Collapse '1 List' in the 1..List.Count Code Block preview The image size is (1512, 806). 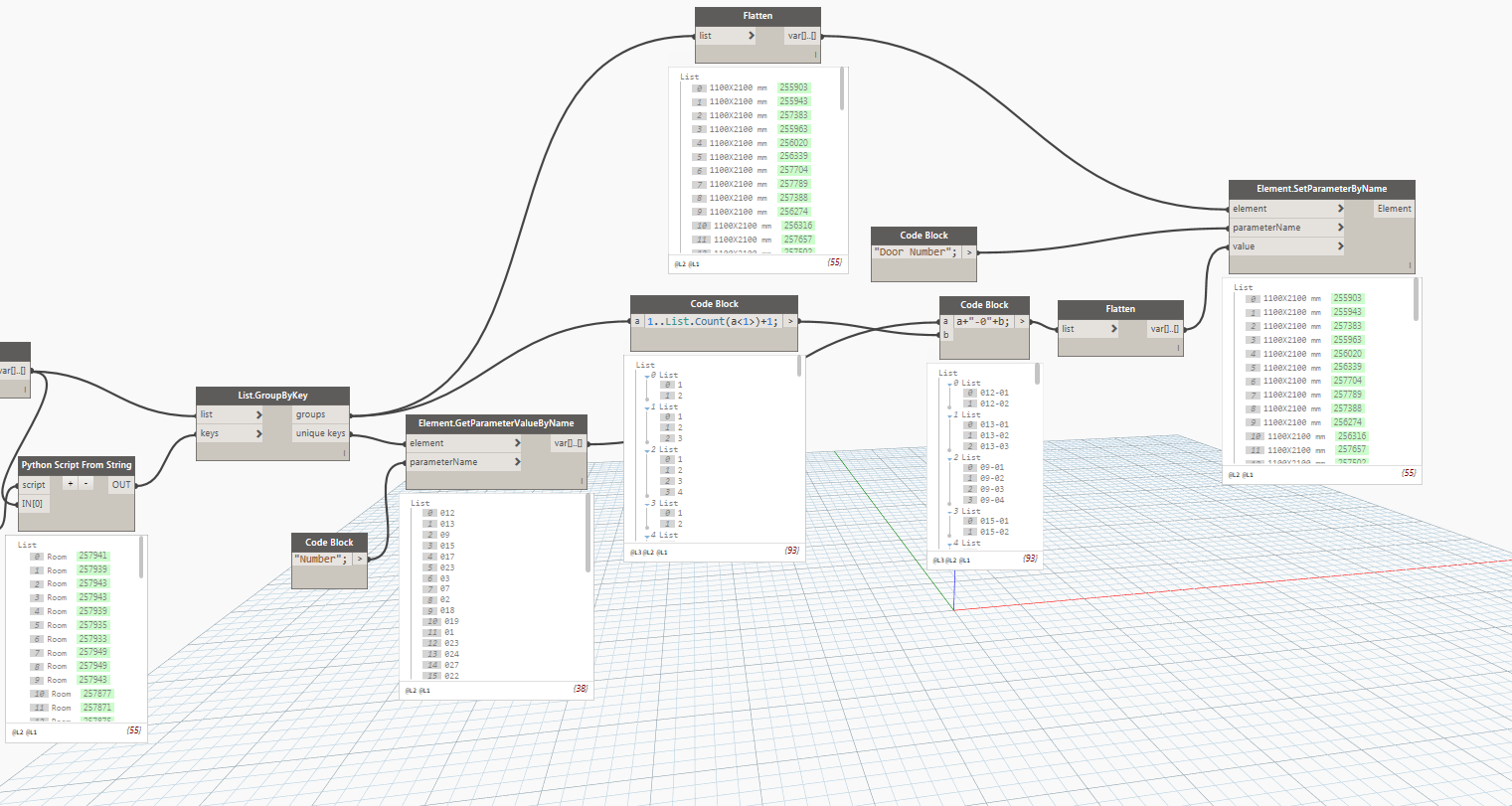(647, 407)
